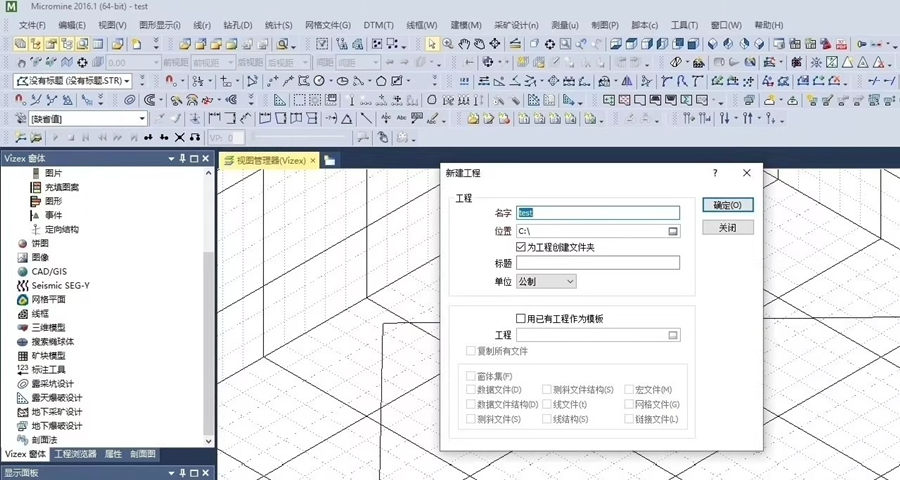Click the 关闭 button in dialog

728,227
